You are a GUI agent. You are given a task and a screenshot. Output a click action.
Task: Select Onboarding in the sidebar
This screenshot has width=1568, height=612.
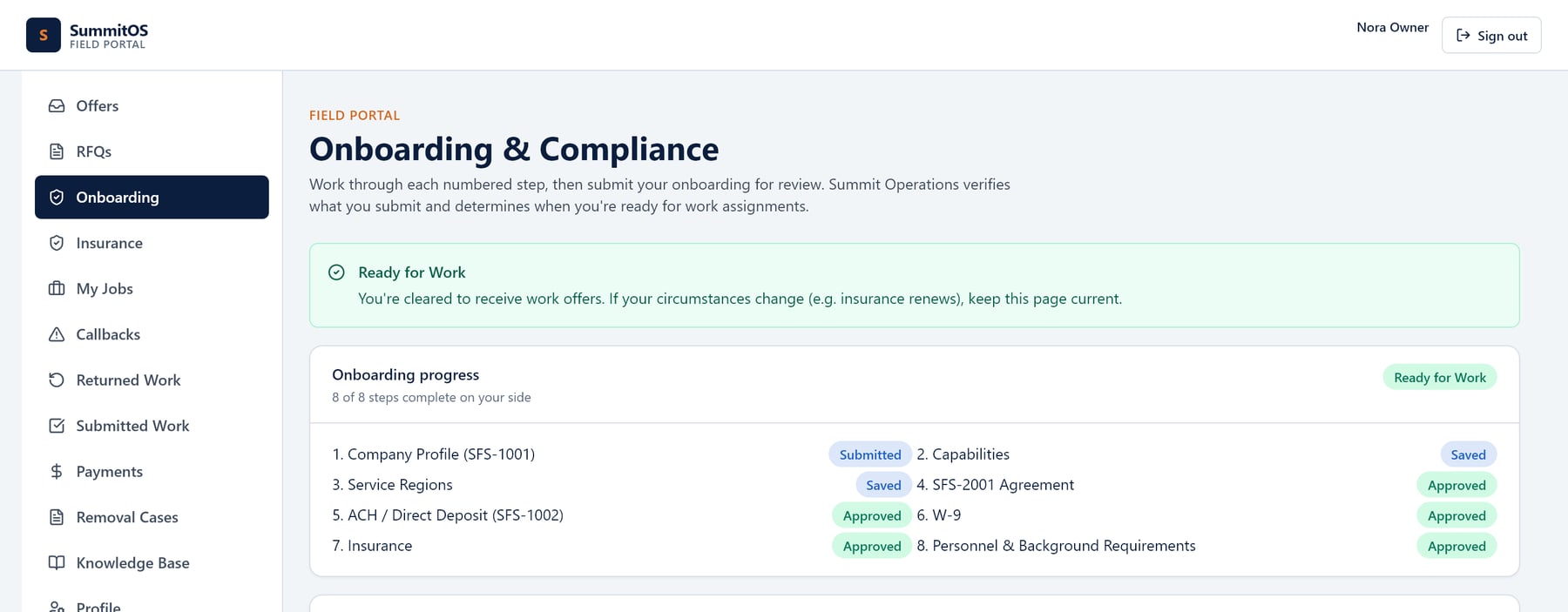tap(152, 197)
